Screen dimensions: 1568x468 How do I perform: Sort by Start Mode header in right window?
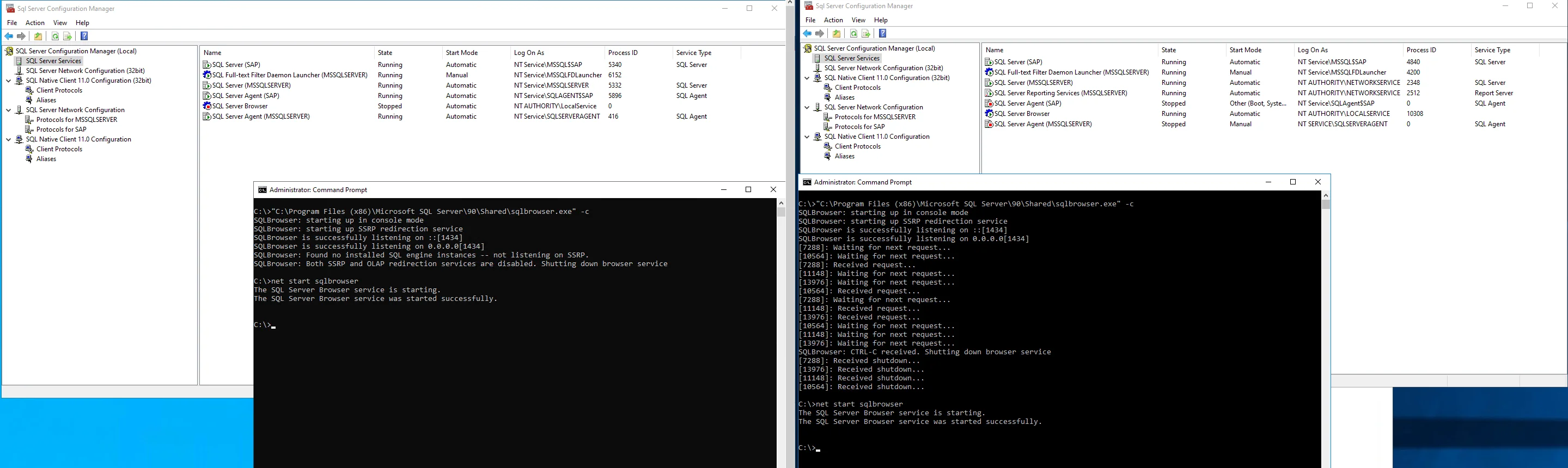1260,50
